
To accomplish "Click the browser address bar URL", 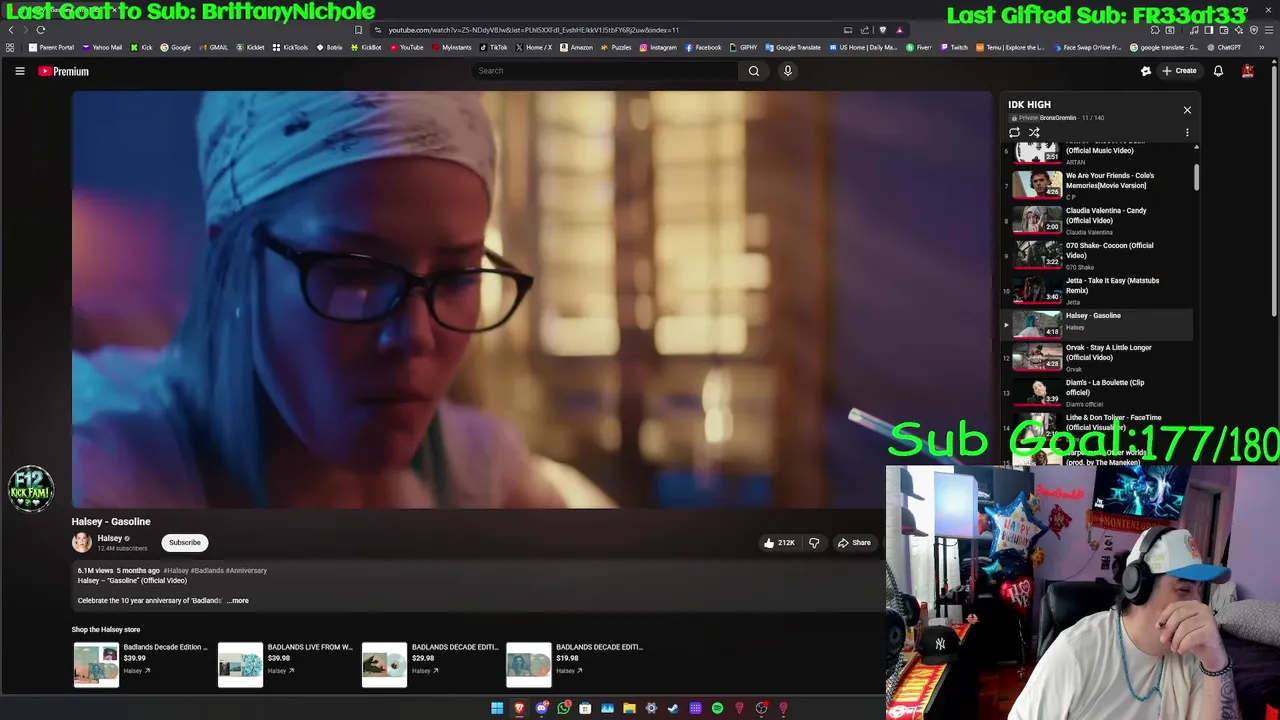I will click(x=534, y=30).
